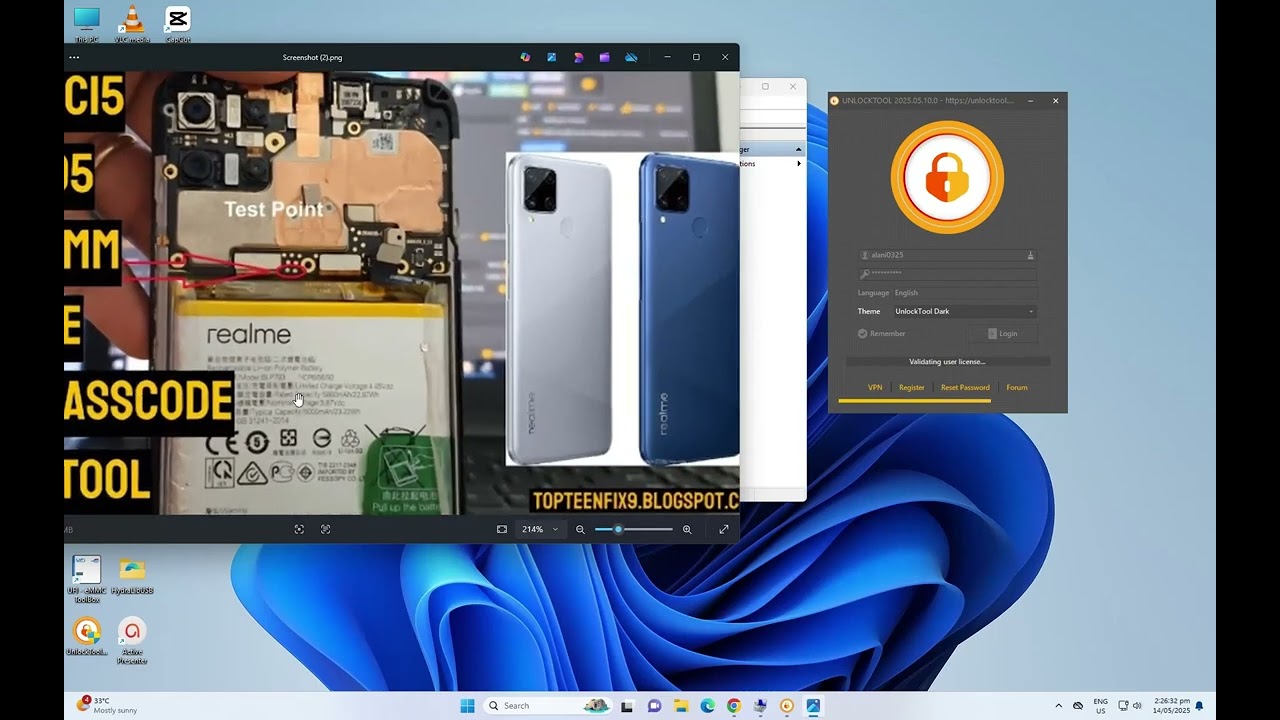Open Google Chrome from the taskbar
The image size is (1280, 720).
coord(734,705)
